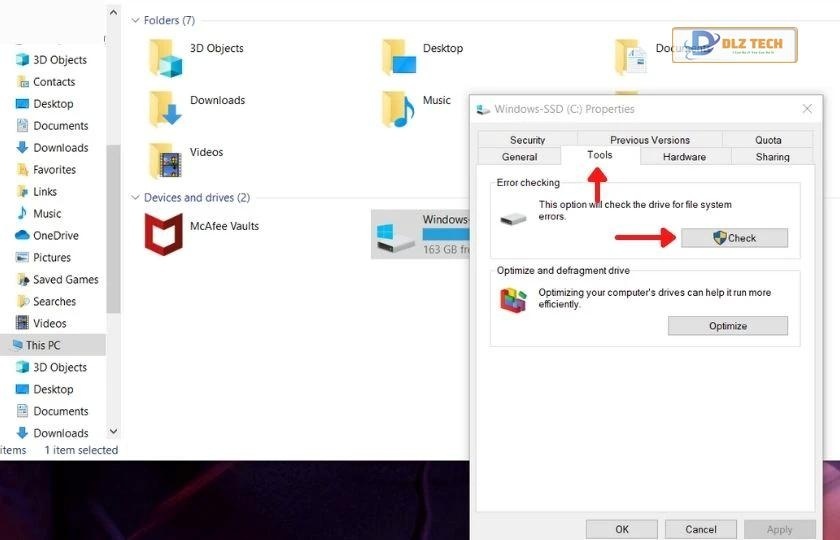Click OneDrive in the navigation sidebar
840x540 pixels.
point(55,236)
